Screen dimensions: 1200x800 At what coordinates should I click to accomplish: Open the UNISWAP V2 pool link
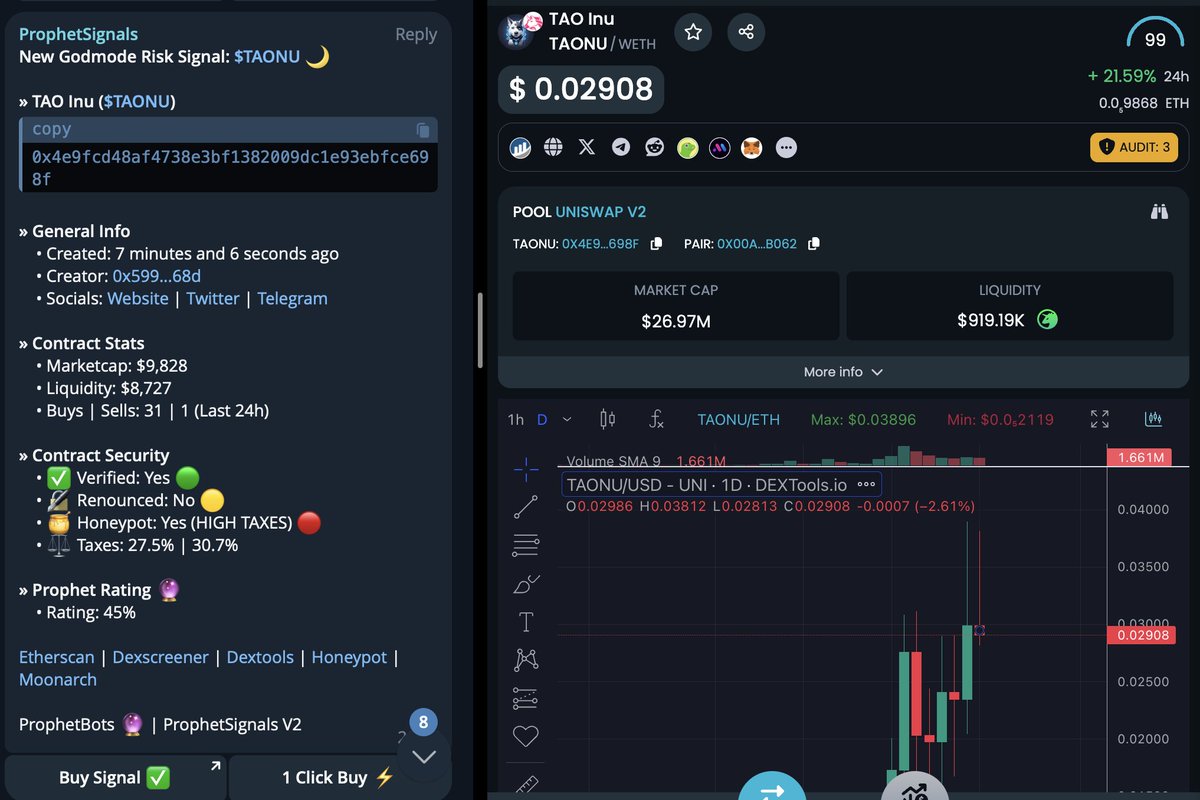[601, 212]
